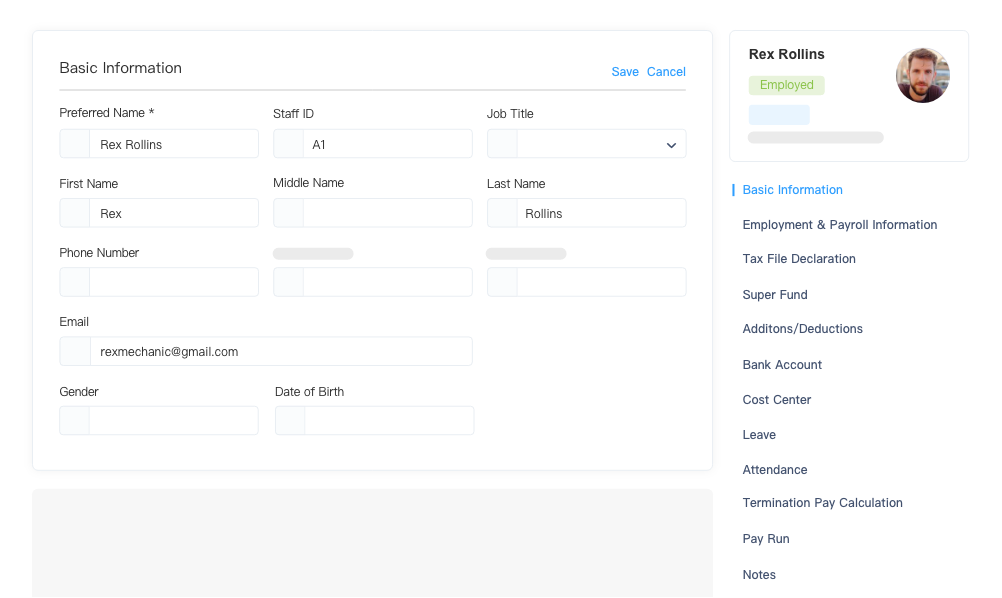Viewport: 1002px width, 598px height.
Task: Open Tax File Declaration section
Action: click(x=799, y=259)
